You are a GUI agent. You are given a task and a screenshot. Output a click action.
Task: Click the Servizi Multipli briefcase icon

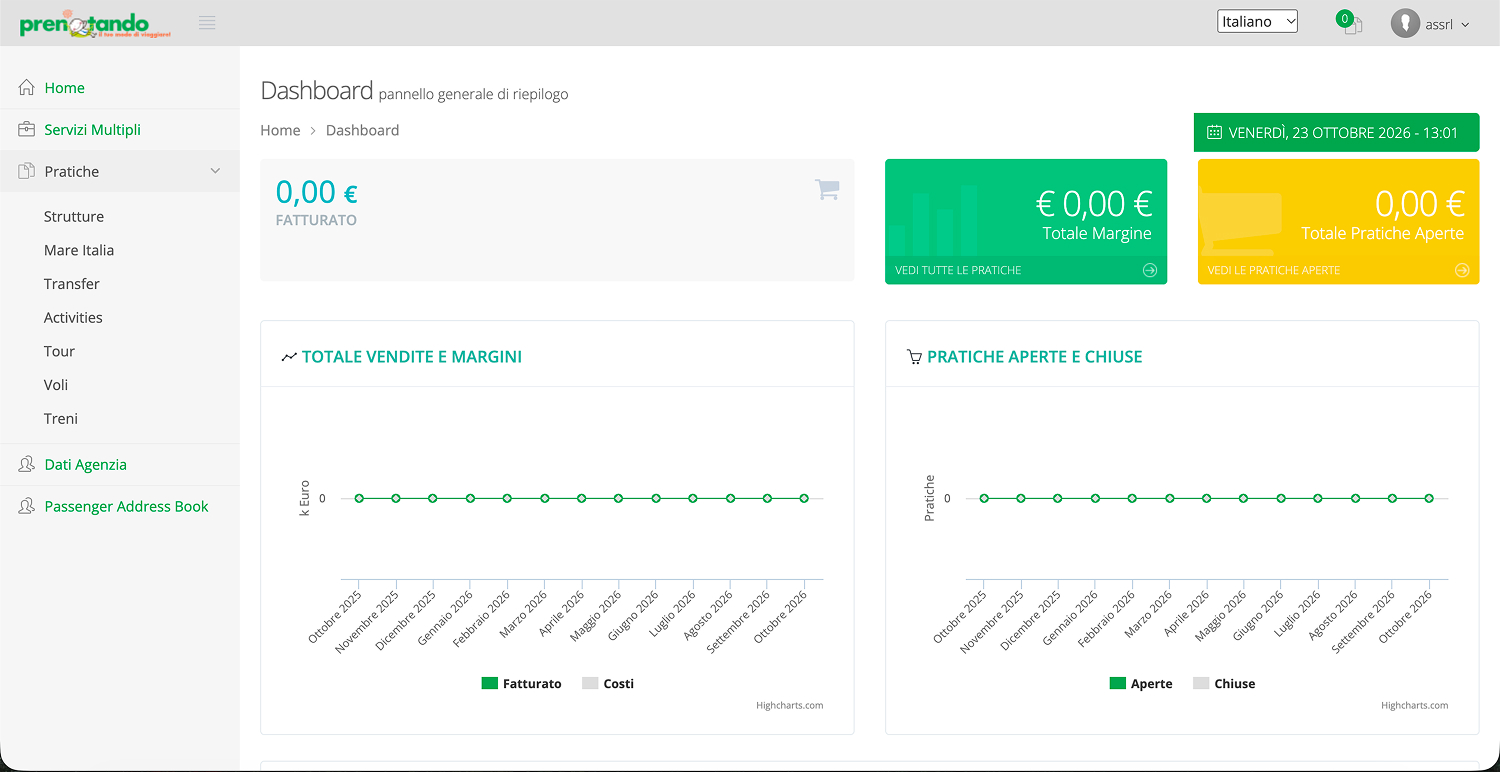pyautogui.click(x=27, y=130)
